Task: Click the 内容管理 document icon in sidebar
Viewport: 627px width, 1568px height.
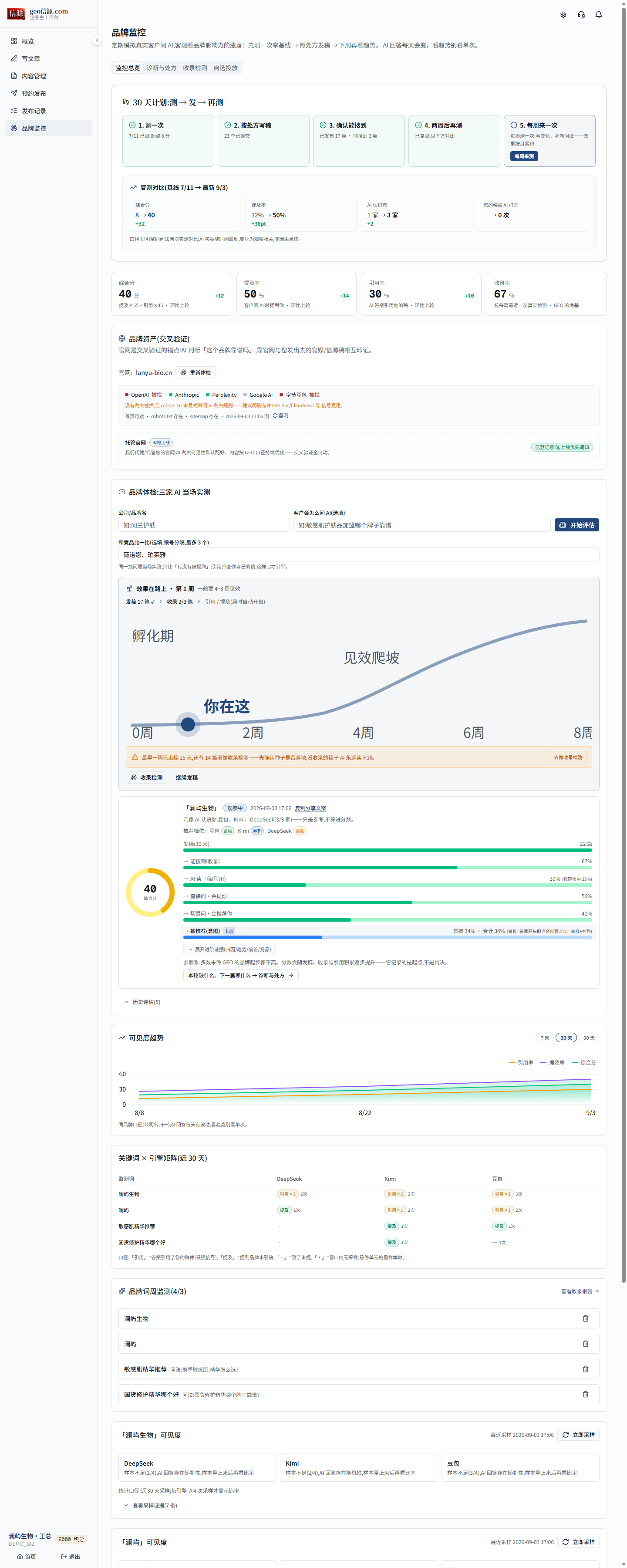Action: pos(14,76)
